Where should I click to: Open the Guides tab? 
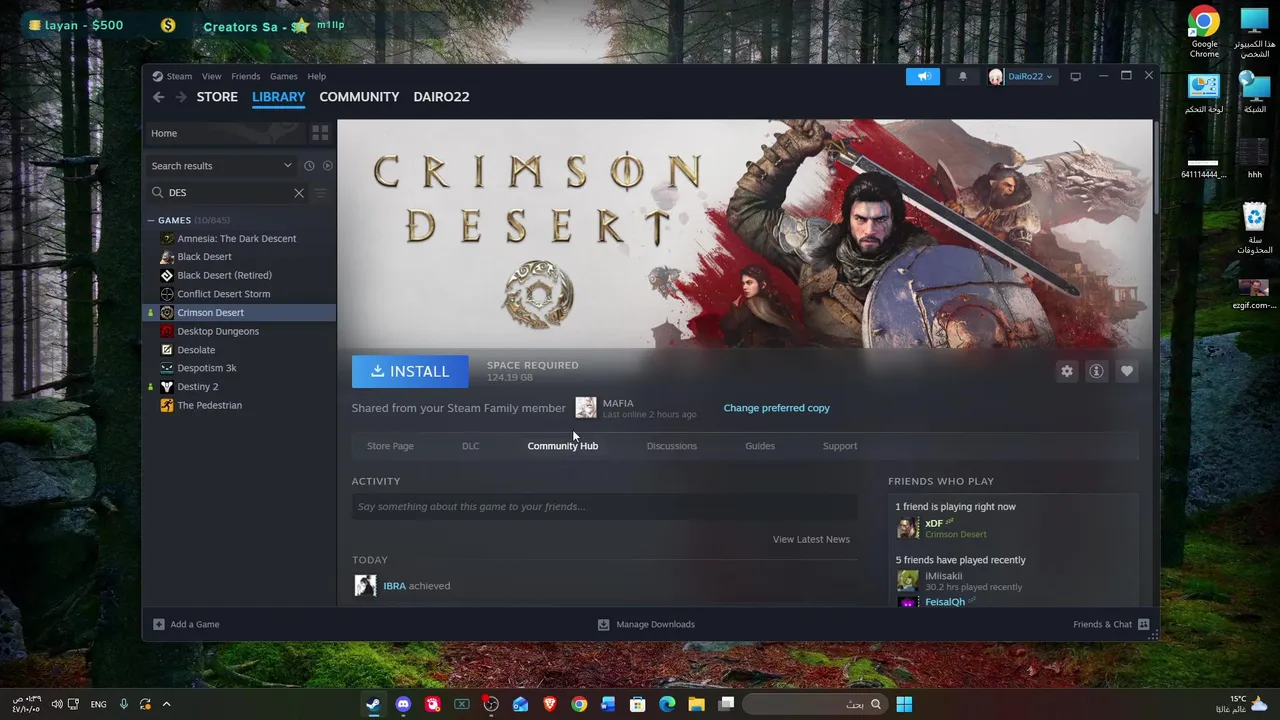point(760,446)
